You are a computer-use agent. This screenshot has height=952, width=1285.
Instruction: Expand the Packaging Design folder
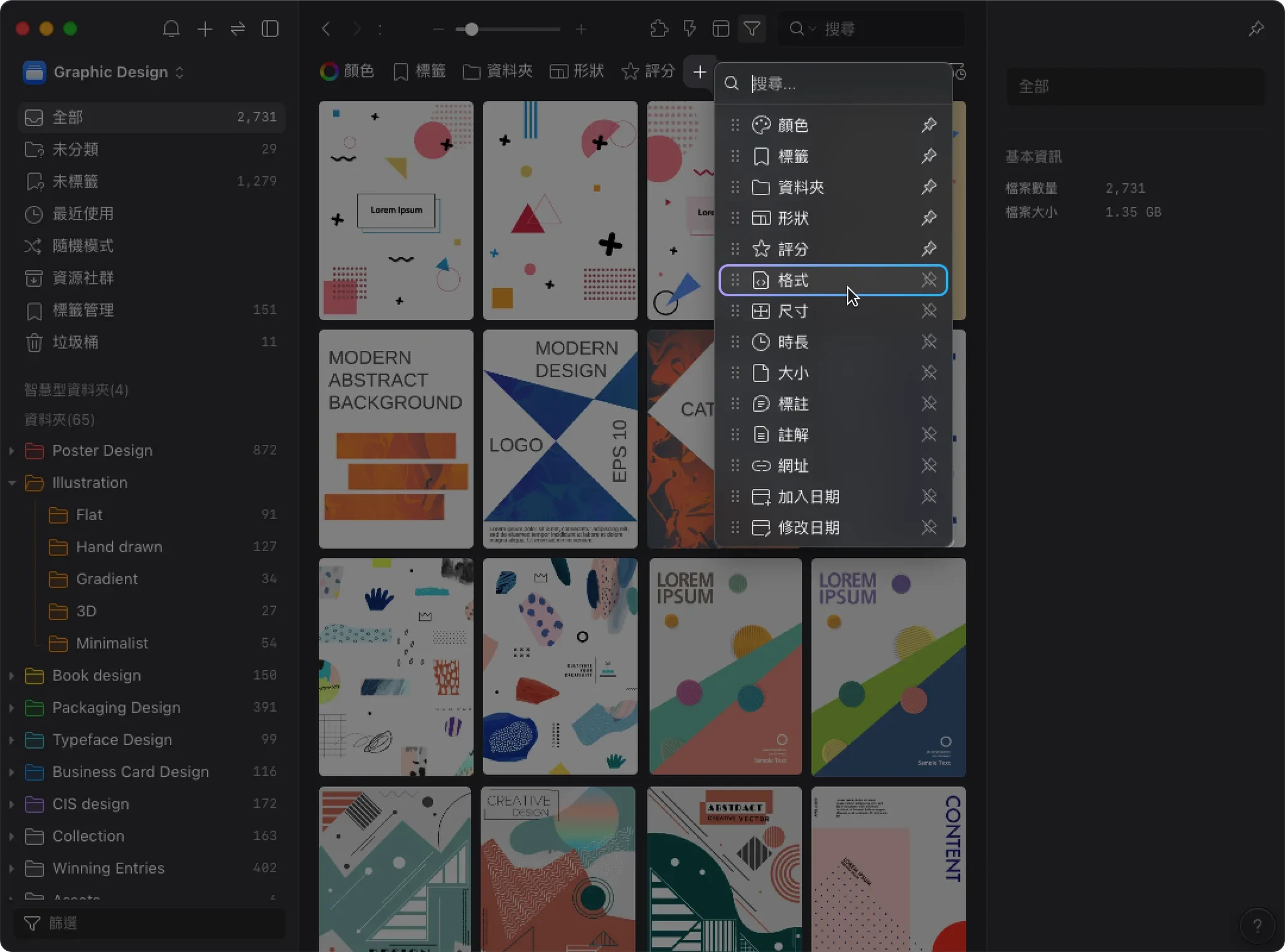tap(11, 707)
